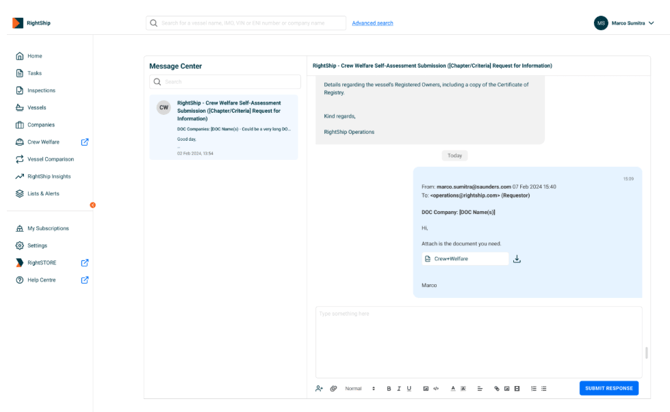Open RightShip Insights page
Image resolution: width=670 pixels, height=412 pixels.
[49, 176]
